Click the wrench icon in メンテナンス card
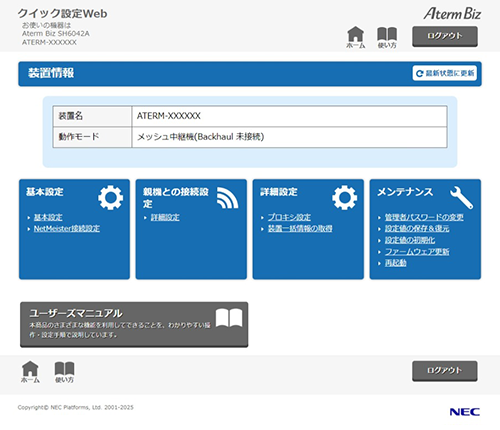The height and width of the screenshot is (430, 500). 461,197
